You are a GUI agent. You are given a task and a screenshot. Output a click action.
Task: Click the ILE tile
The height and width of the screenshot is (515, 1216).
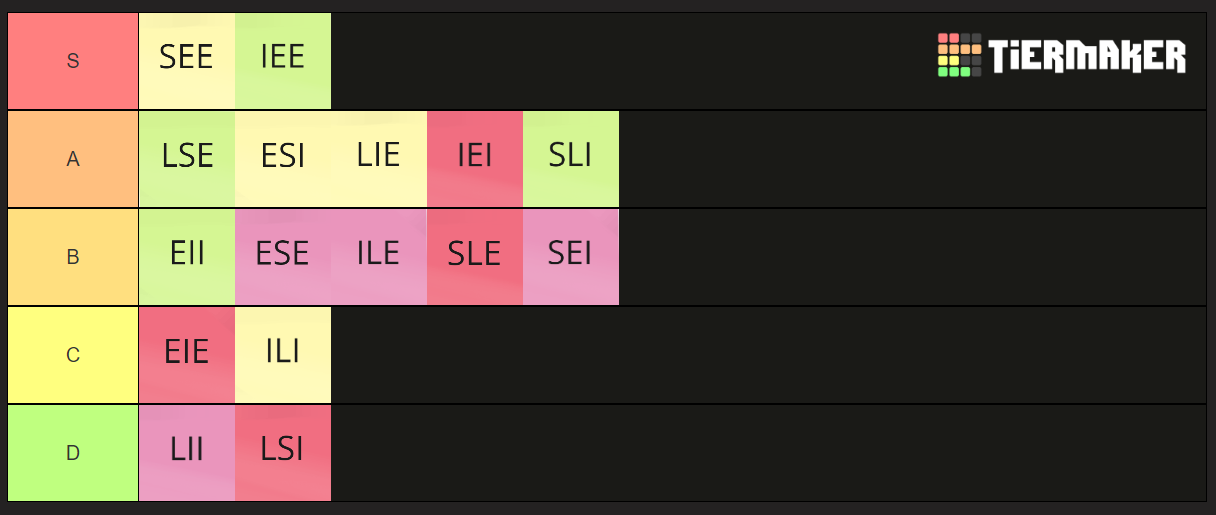(379, 257)
